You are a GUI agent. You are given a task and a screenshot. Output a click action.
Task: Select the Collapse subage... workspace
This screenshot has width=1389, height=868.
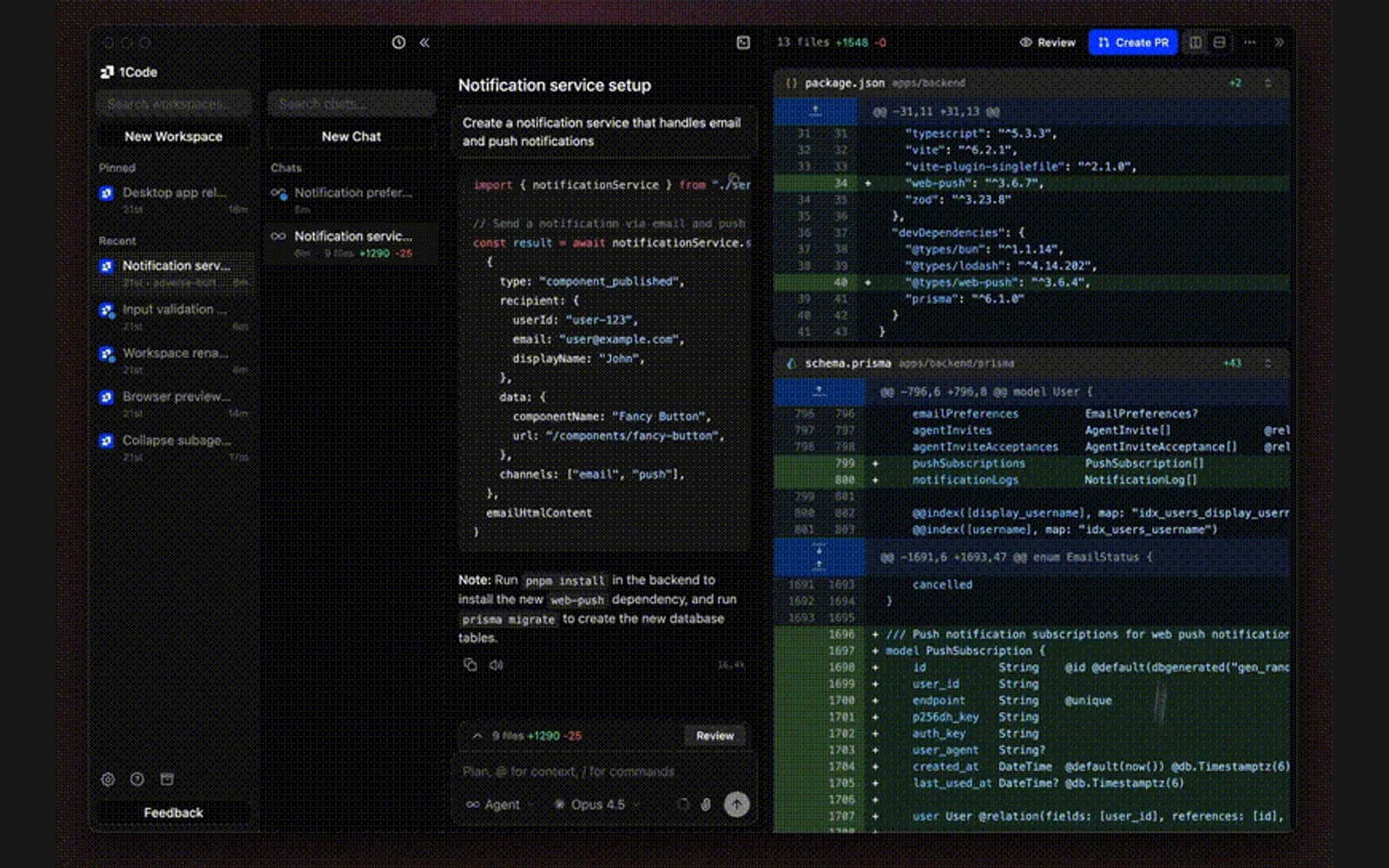174,448
